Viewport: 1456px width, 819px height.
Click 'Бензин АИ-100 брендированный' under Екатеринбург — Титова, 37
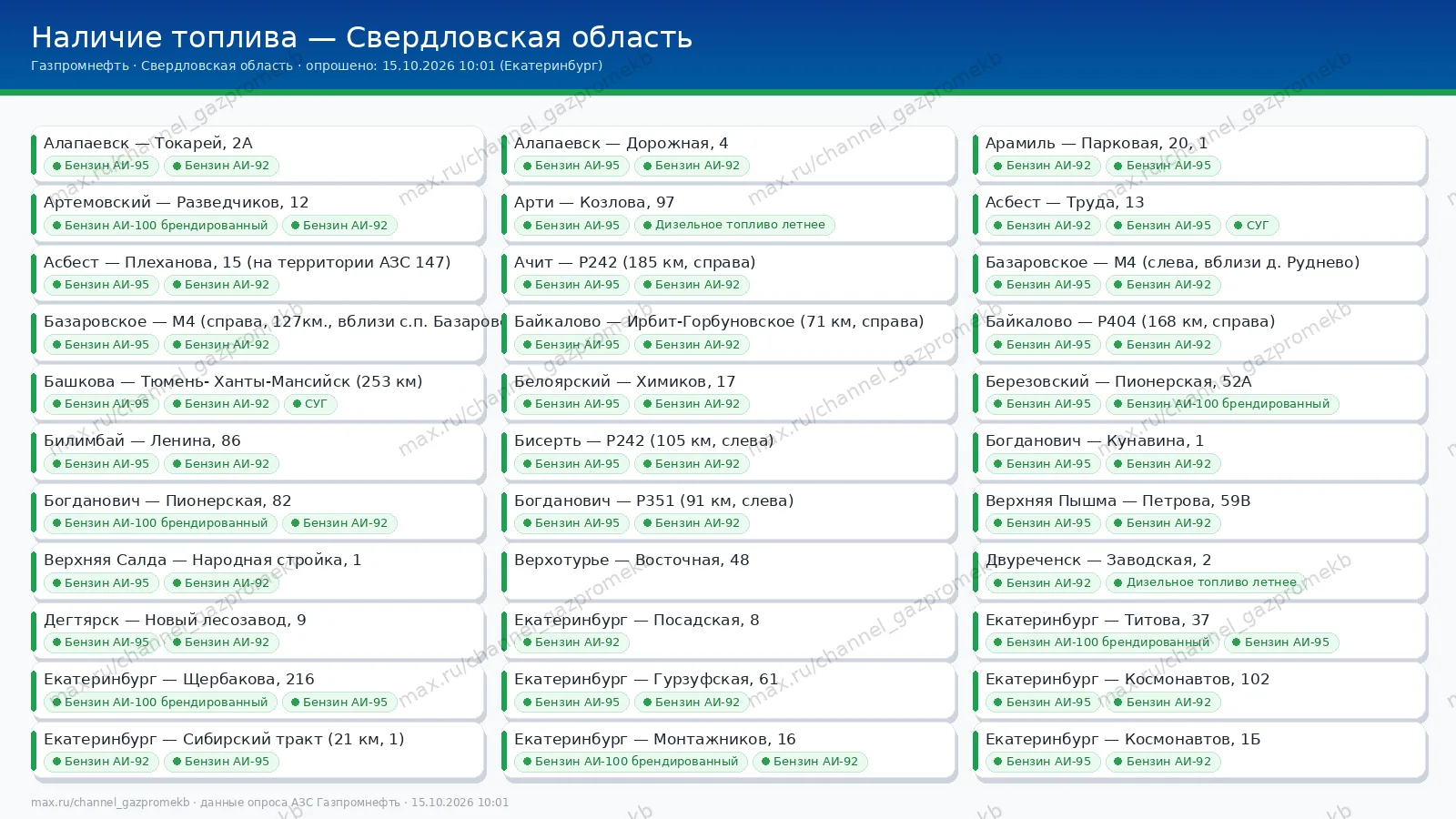click(1102, 642)
